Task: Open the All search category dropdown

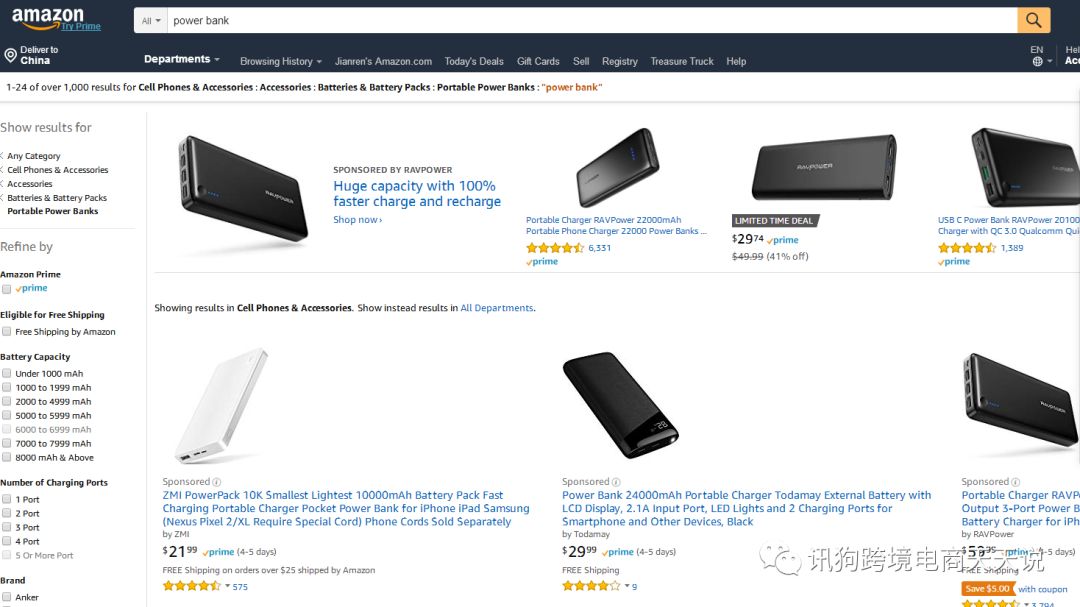Action: click(x=151, y=20)
